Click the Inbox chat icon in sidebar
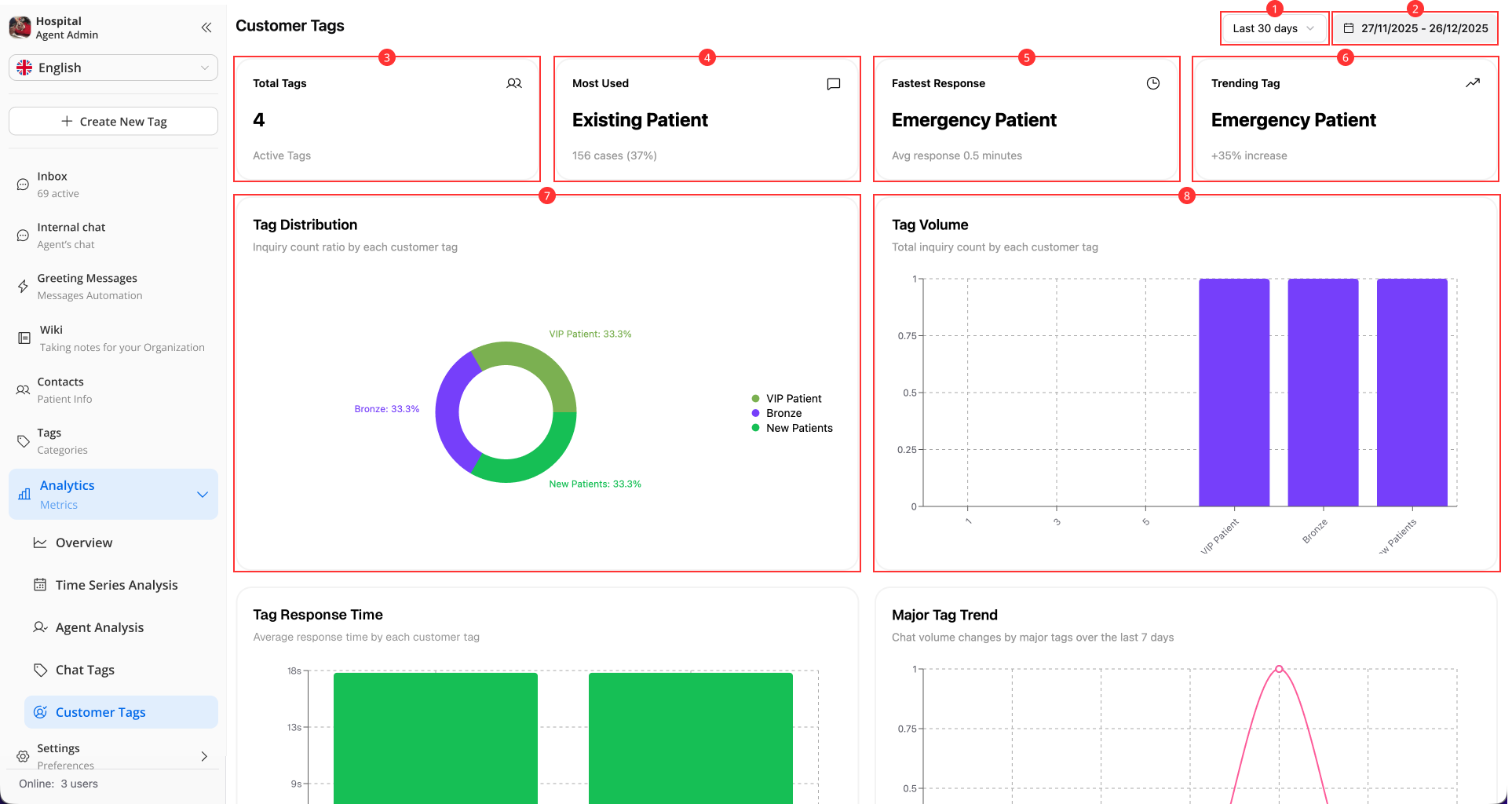The width and height of the screenshot is (1512, 804). [x=22, y=184]
